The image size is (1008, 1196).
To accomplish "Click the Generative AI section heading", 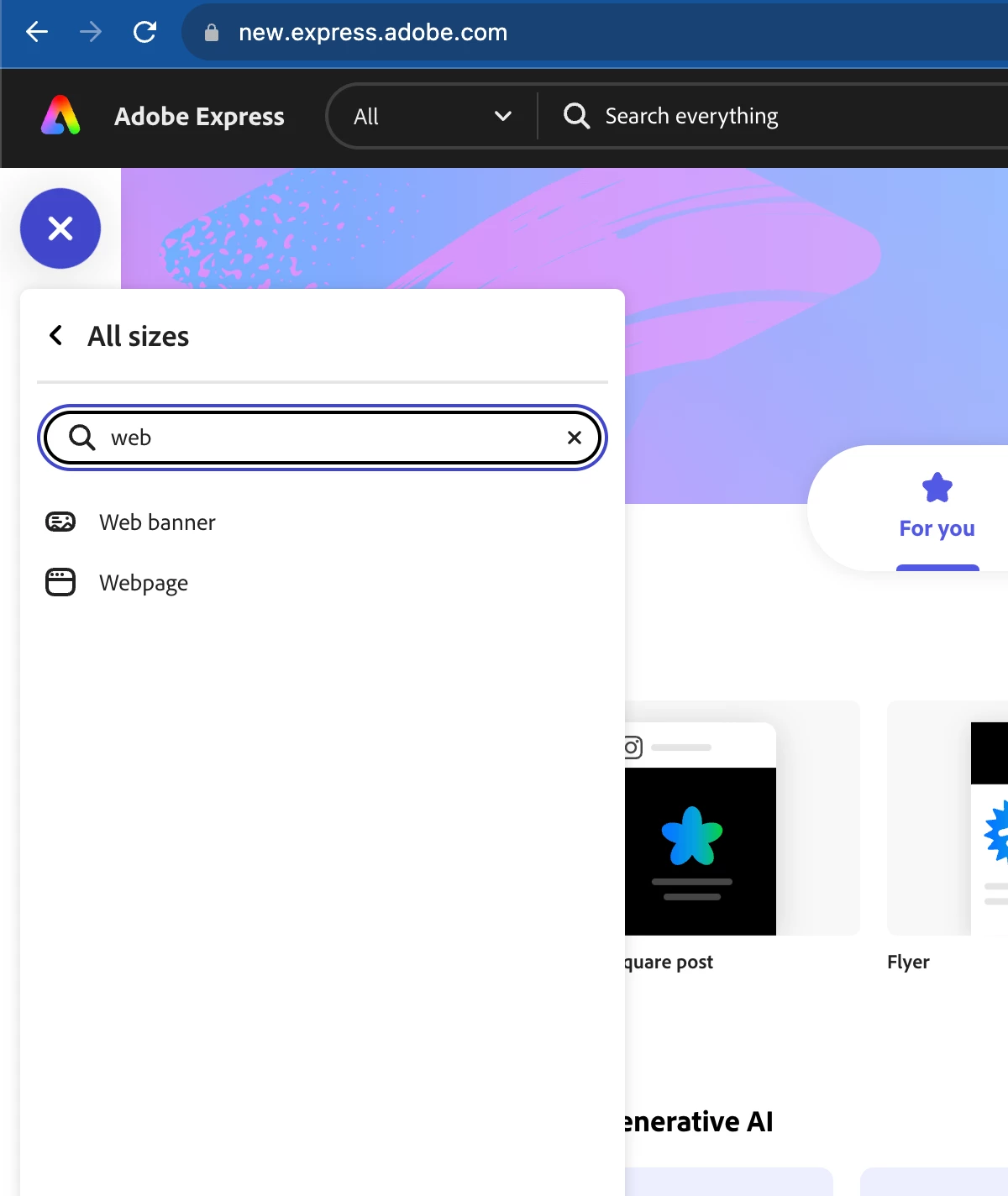I will tap(699, 1122).
